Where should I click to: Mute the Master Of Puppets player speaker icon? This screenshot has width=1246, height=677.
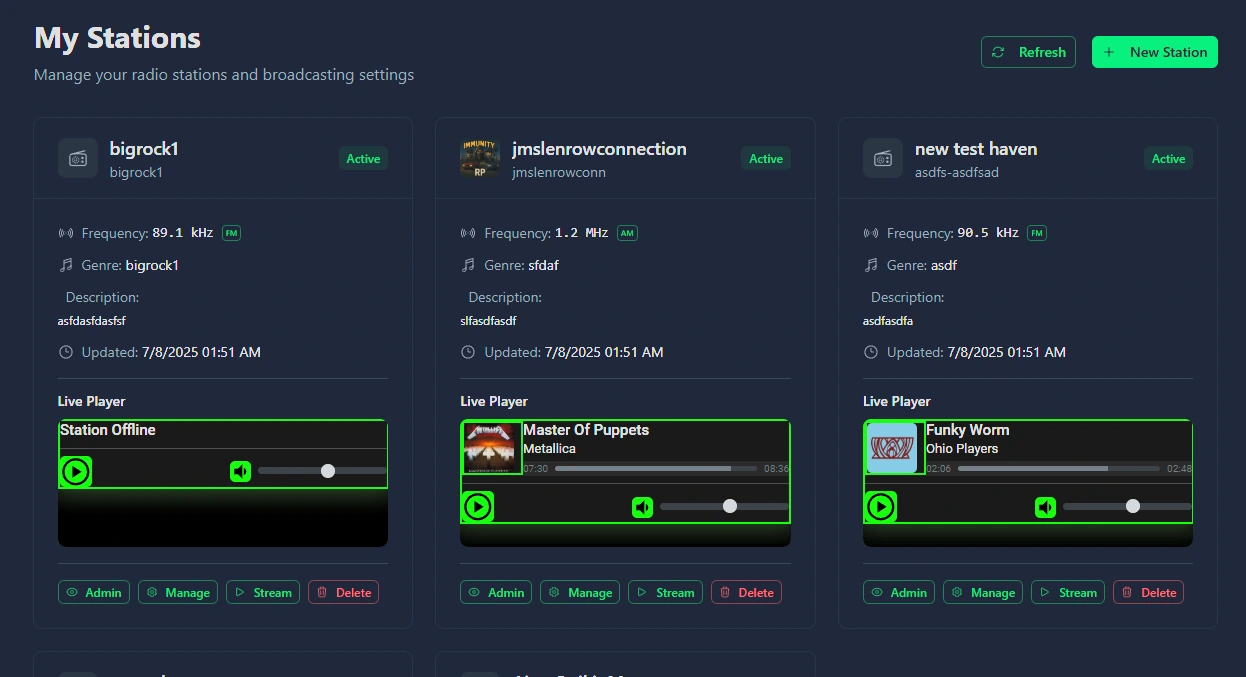click(x=642, y=507)
